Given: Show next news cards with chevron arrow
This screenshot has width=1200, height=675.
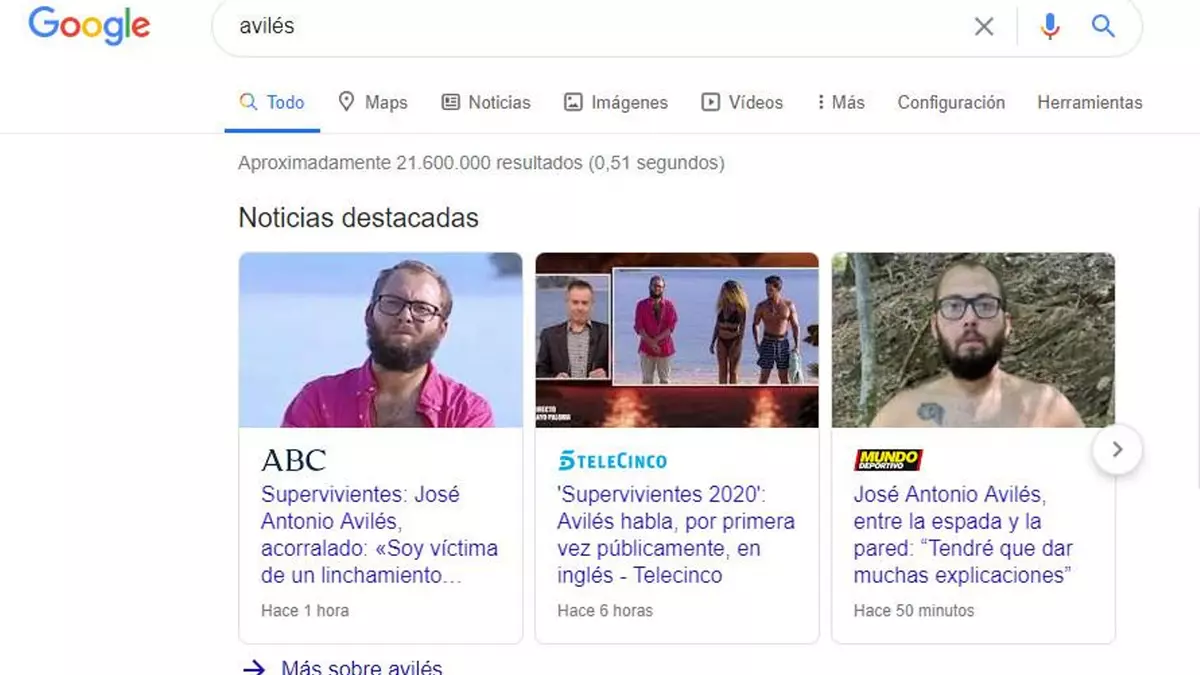Looking at the screenshot, I should coord(1117,450).
